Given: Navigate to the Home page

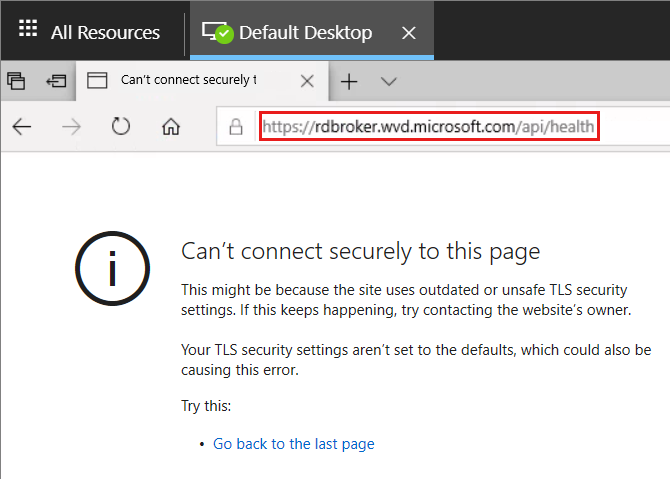Looking at the screenshot, I should pos(171,127).
